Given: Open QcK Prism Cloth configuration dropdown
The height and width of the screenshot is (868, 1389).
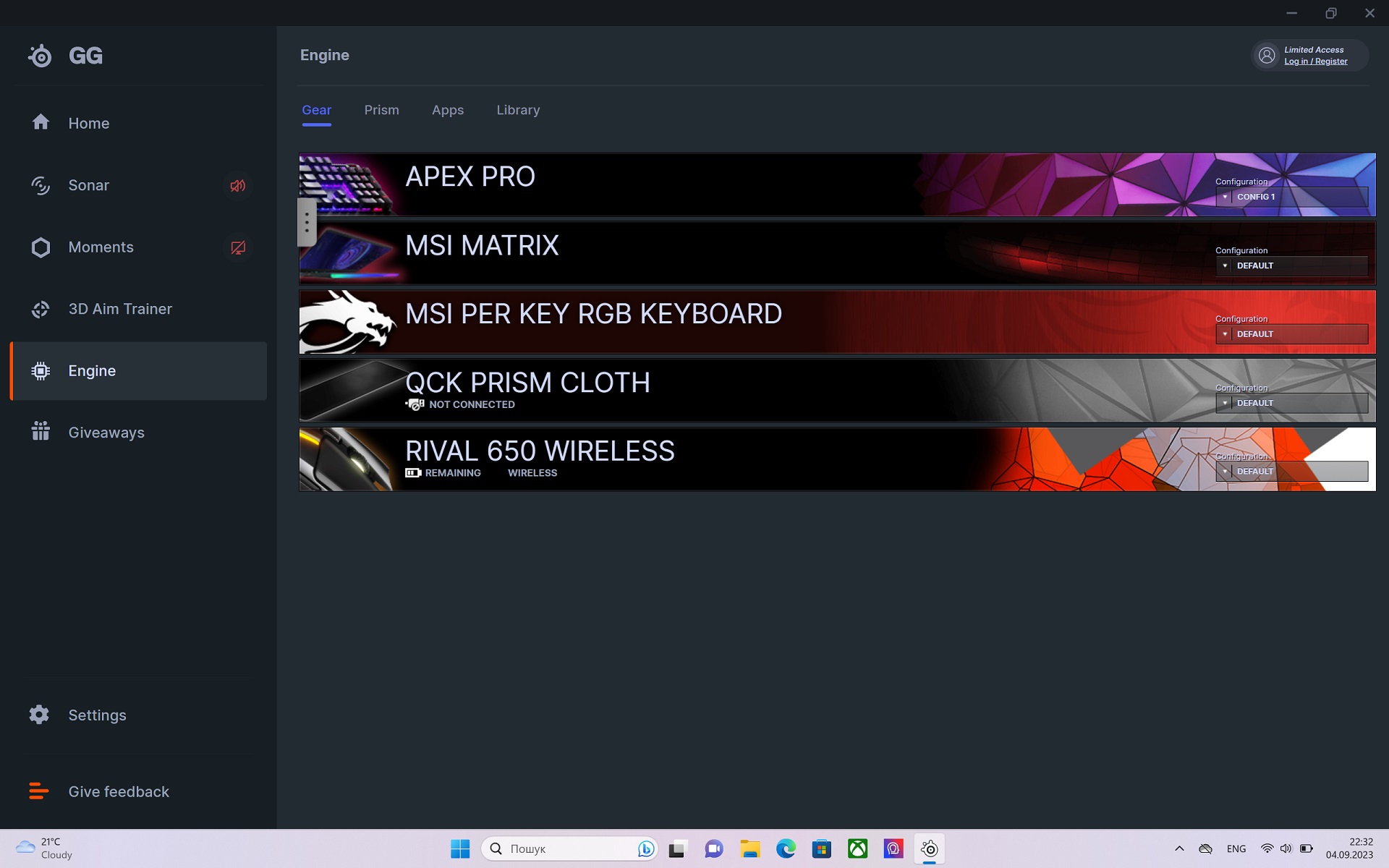Looking at the screenshot, I should click(1291, 403).
